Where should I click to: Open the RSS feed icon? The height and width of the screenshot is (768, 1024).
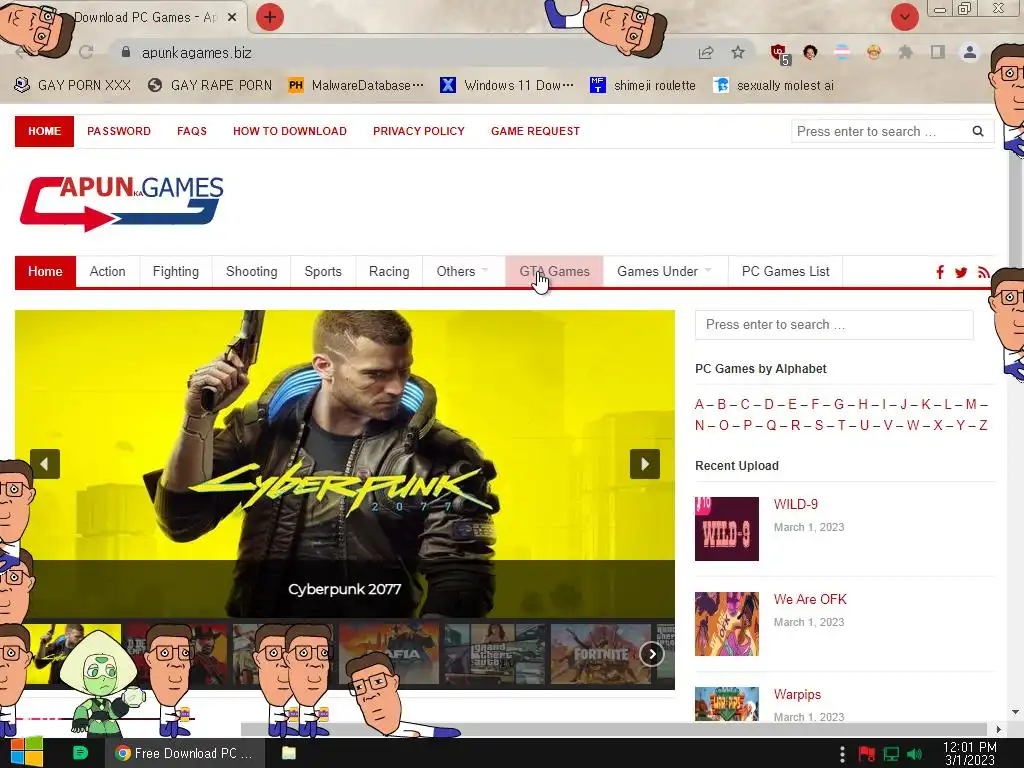click(x=983, y=272)
